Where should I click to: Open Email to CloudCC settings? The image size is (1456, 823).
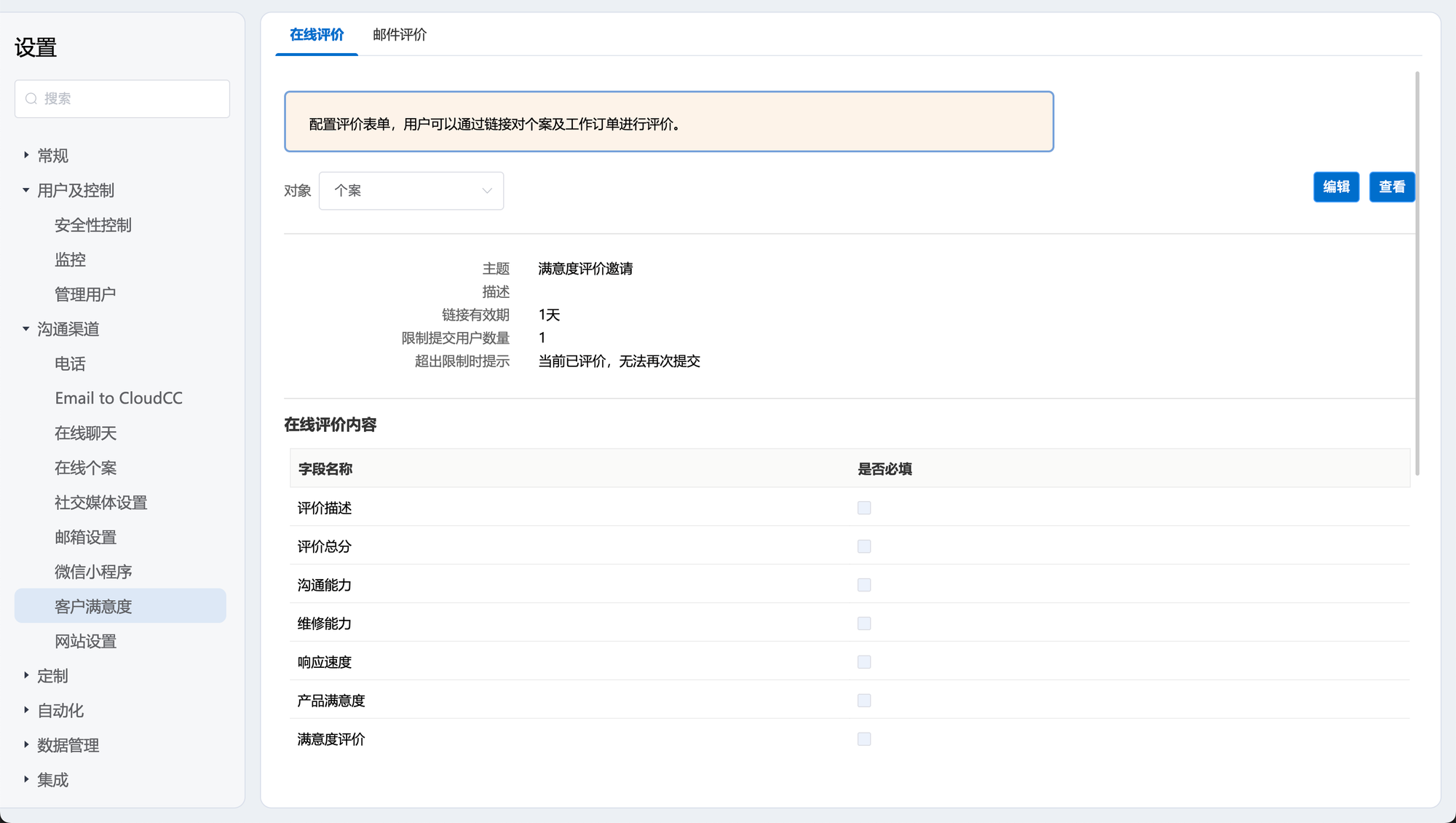(x=119, y=398)
